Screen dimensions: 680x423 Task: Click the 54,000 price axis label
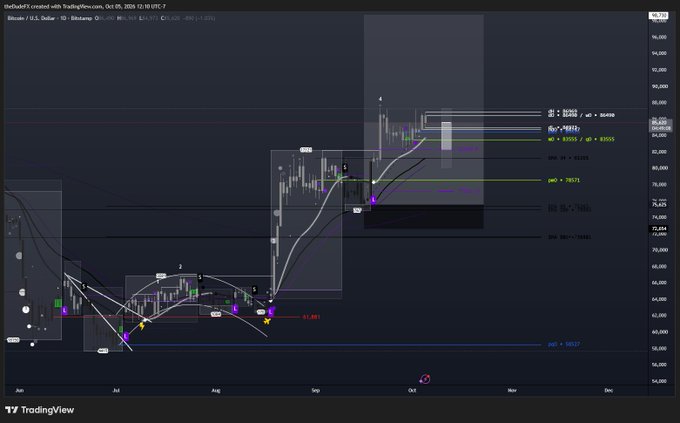[x=659, y=381]
